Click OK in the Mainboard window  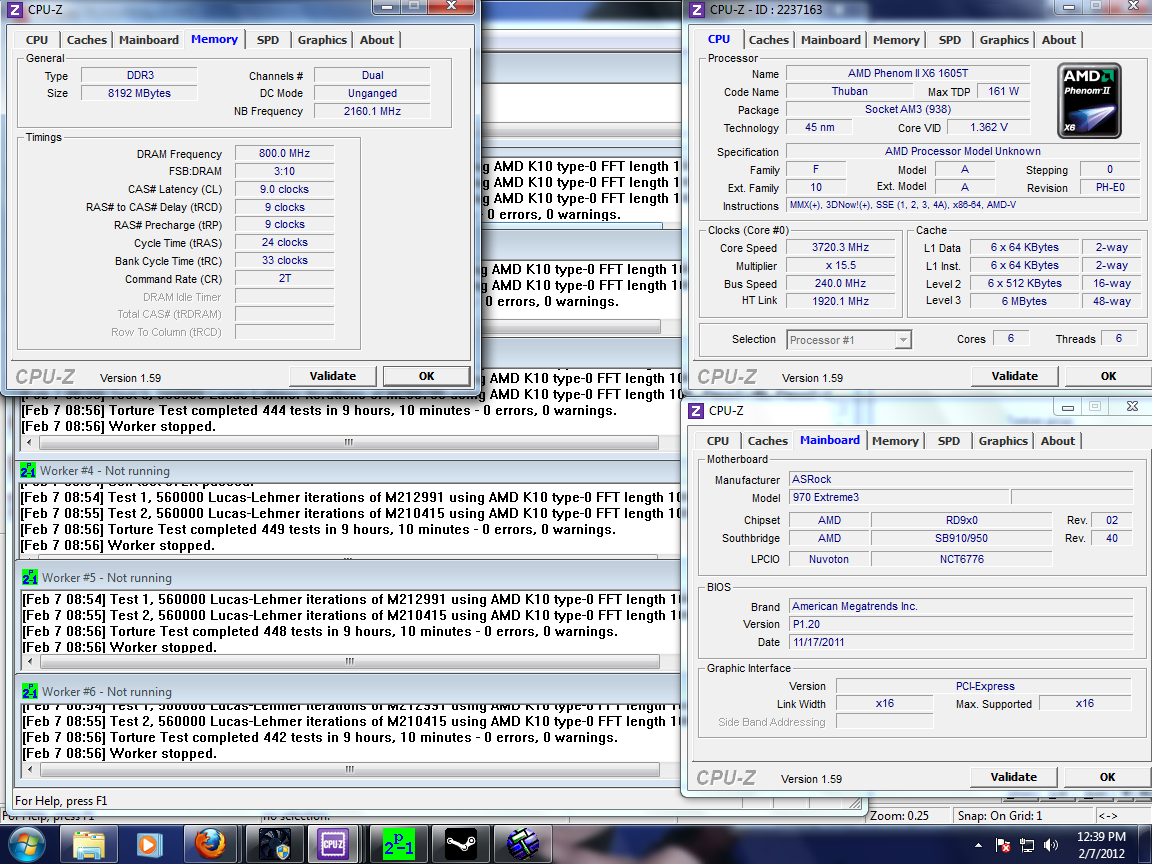point(1108,777)
